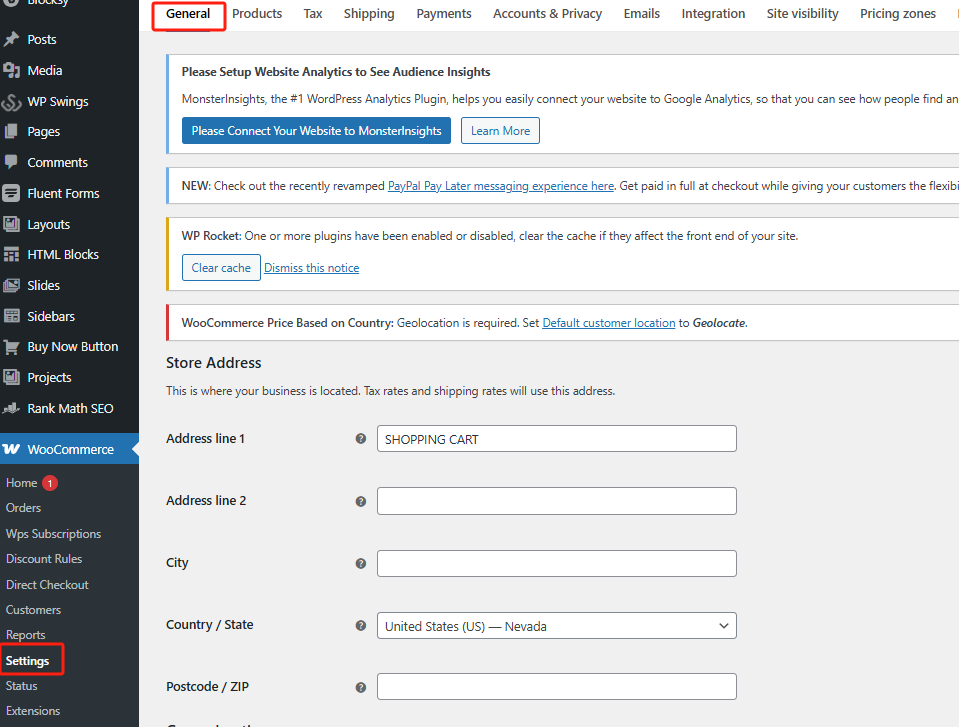Image resolution: width=959 pixels, height=727 pixels.
Task: Click help icon beside Address line 1
Action: (x=361, y=439)
